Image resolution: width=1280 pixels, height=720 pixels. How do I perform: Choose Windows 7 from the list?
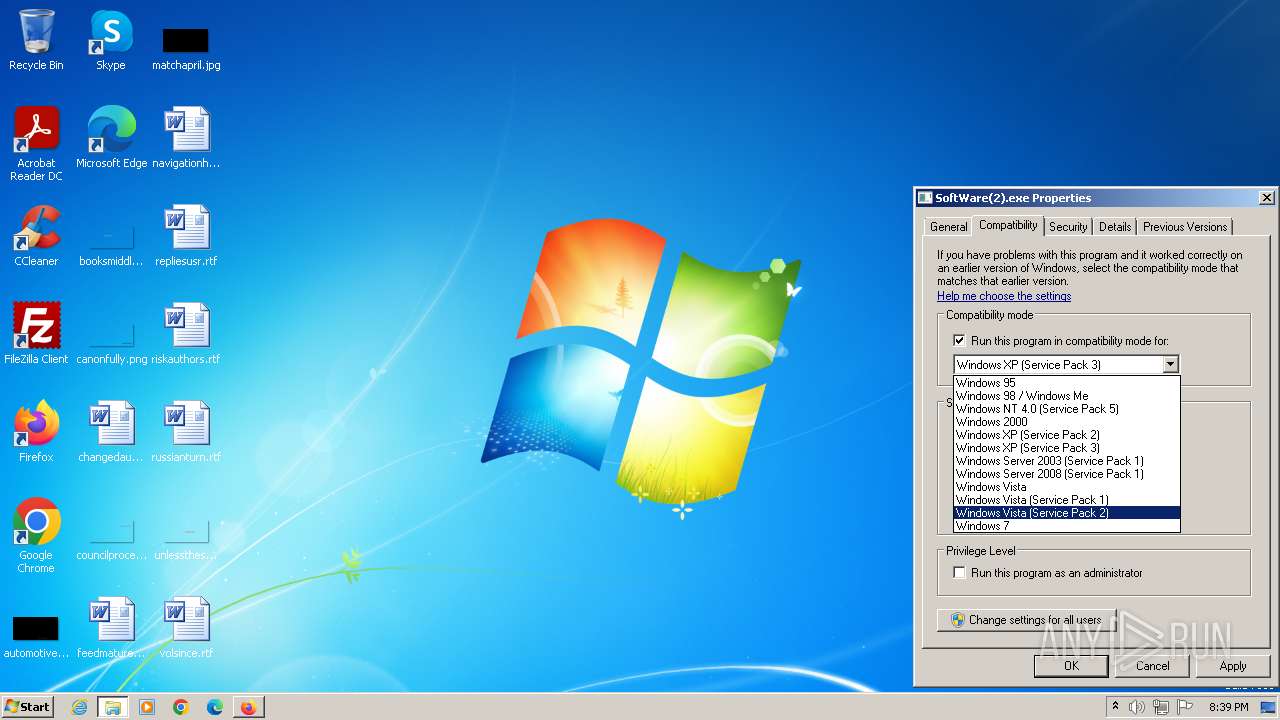[1066, 526]
